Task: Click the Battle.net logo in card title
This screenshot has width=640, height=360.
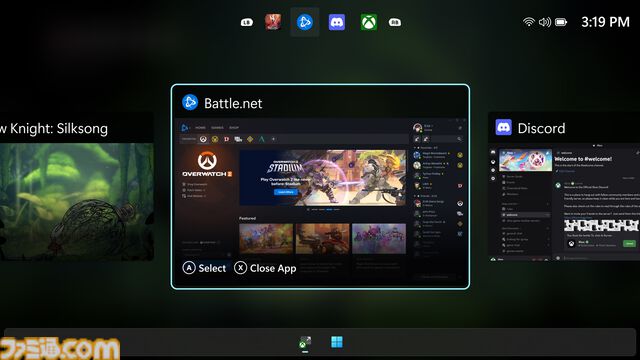Action: click(190, 102)
